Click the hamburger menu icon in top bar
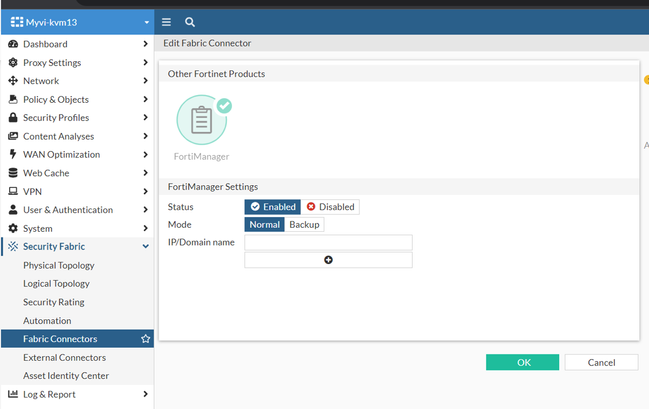 point(166,22)
